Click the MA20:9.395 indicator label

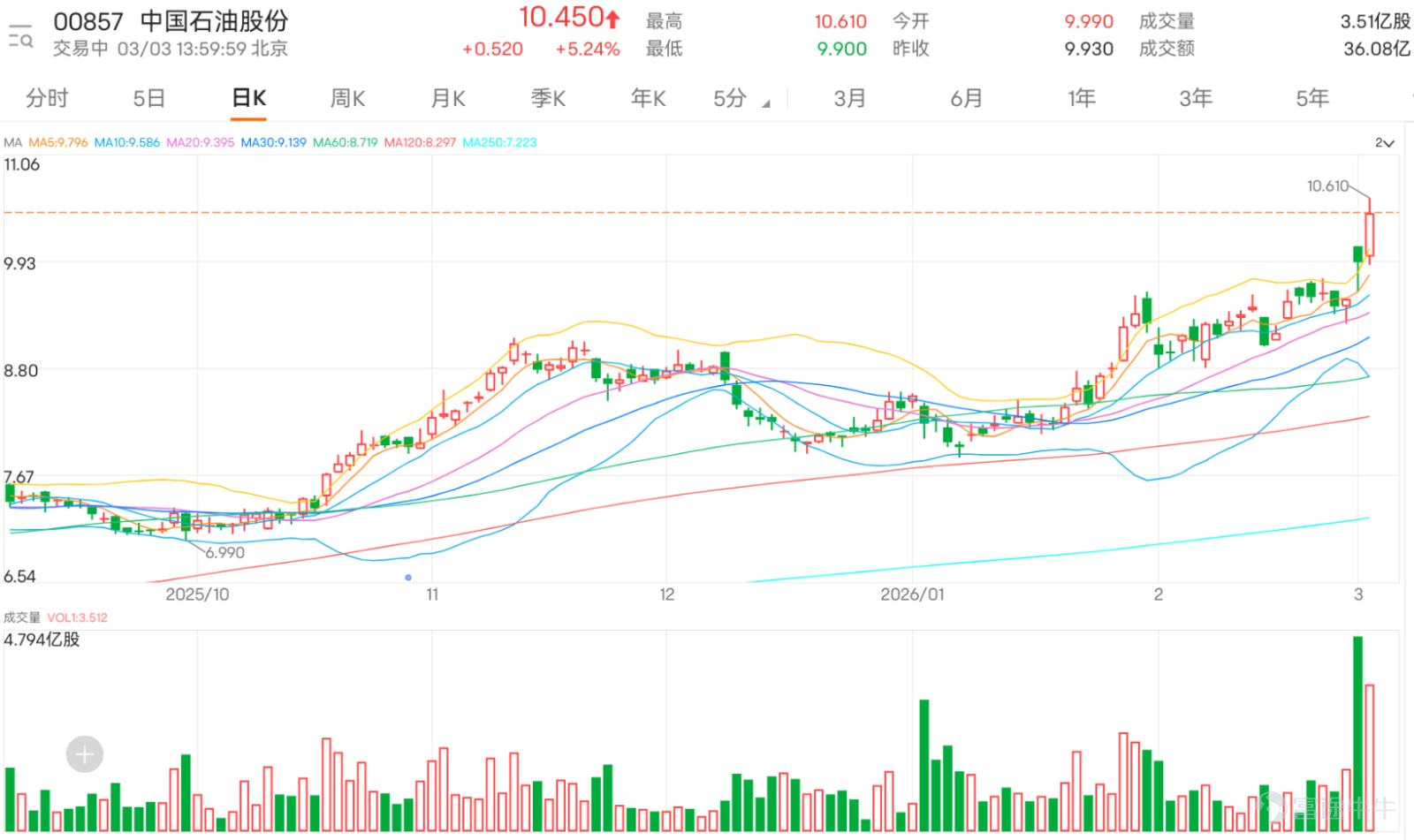pyautogui.click(x=201, y=142)
